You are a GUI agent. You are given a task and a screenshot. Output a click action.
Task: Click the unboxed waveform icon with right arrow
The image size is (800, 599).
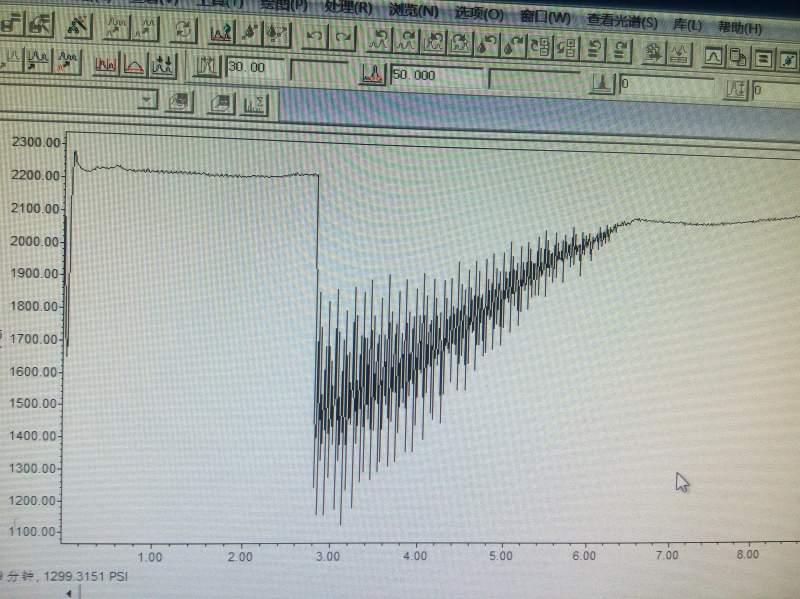407,41
